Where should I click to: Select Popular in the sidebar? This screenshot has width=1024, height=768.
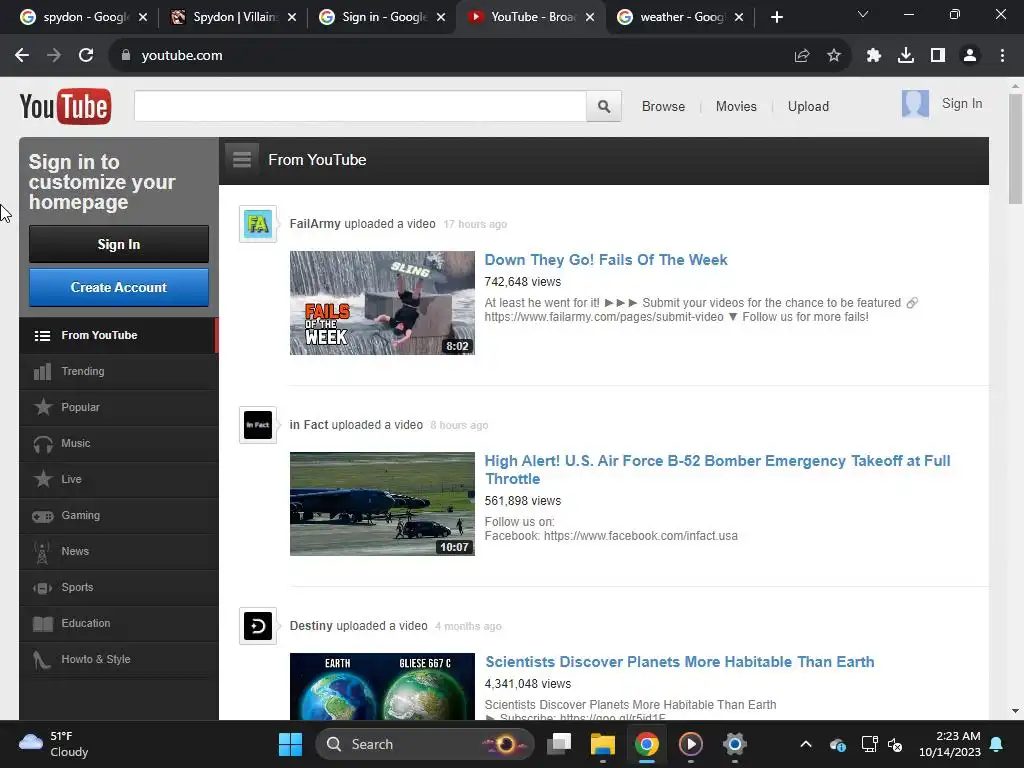[119, 408]
